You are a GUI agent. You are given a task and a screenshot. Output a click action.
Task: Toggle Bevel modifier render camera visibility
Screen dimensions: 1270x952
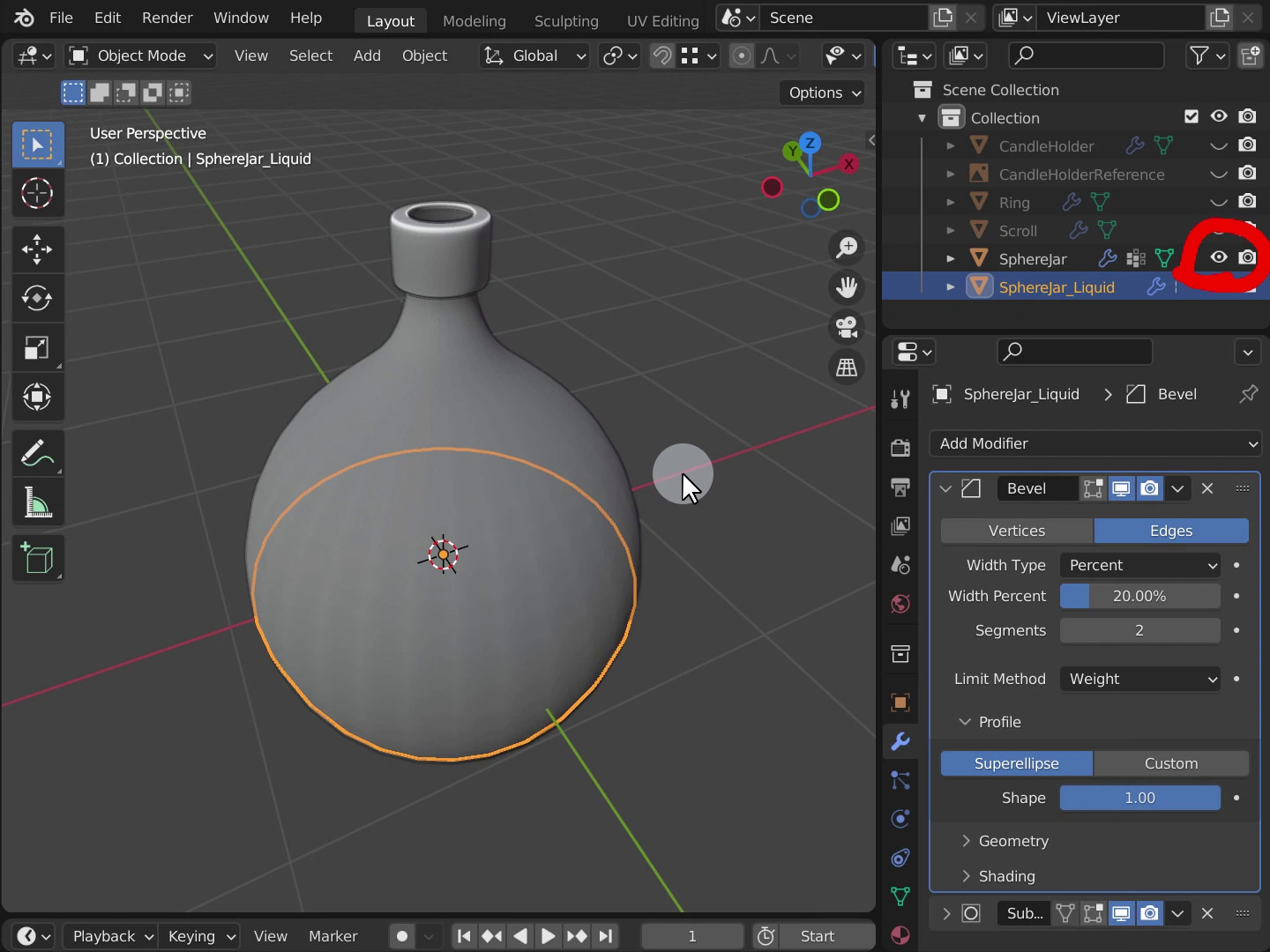1150,488
